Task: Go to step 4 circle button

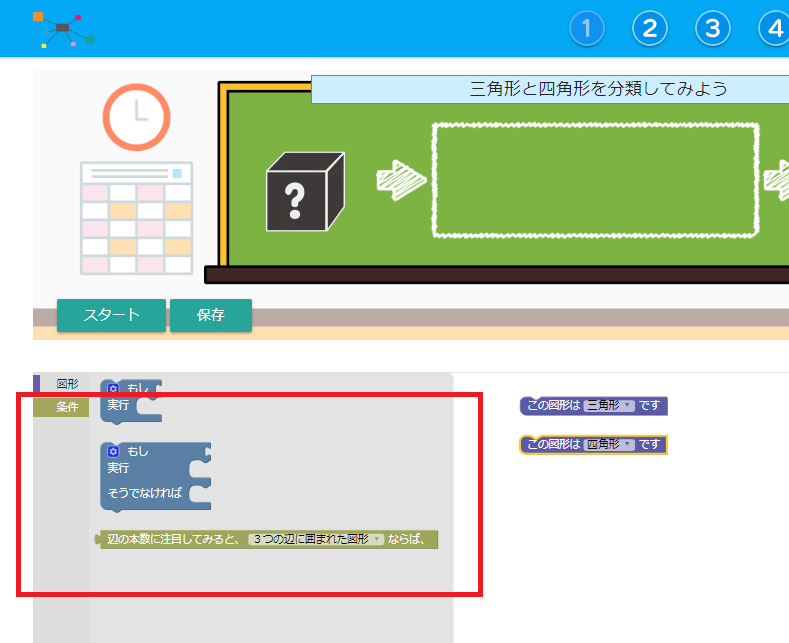Action: 774,28
